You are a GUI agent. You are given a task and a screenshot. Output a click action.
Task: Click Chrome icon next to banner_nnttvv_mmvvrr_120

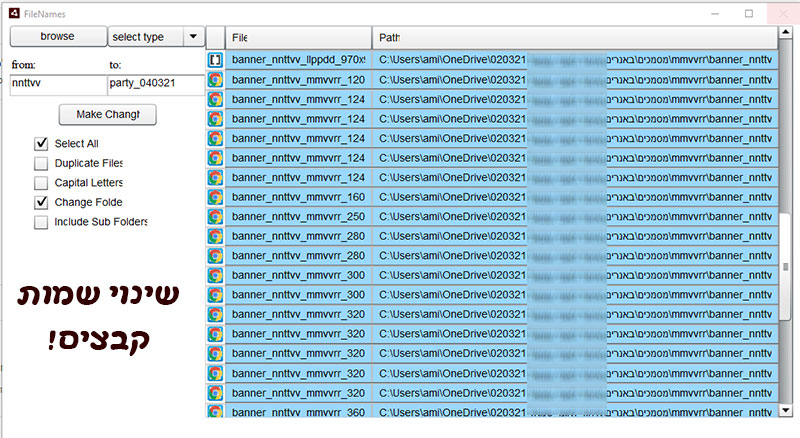pyautogui.click(x=215, y=79)
